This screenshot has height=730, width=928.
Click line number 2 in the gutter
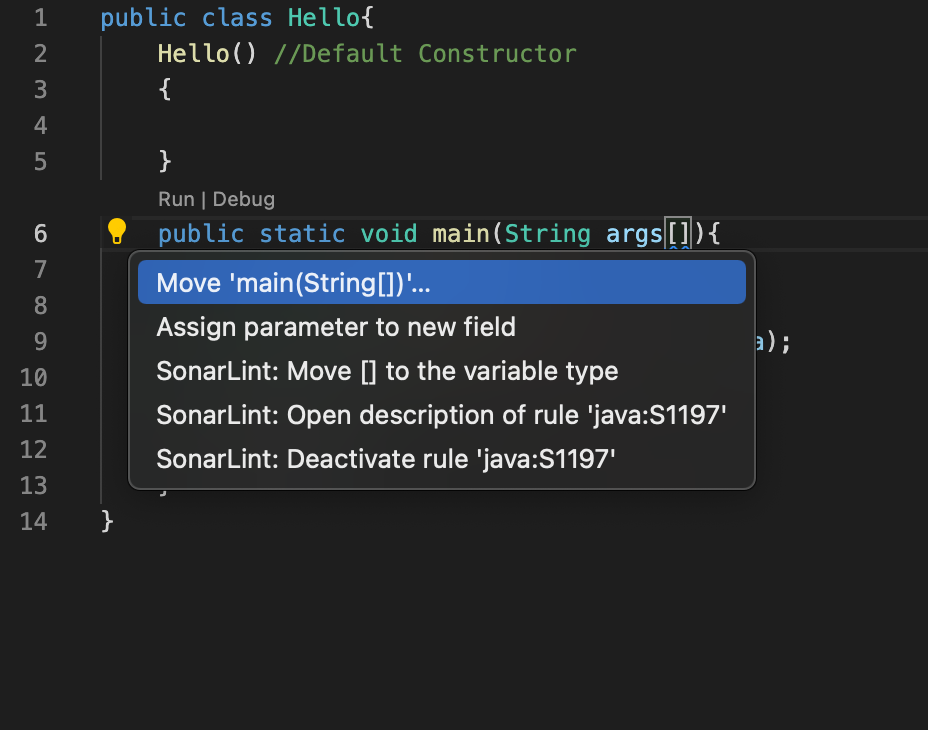point(40,54)
